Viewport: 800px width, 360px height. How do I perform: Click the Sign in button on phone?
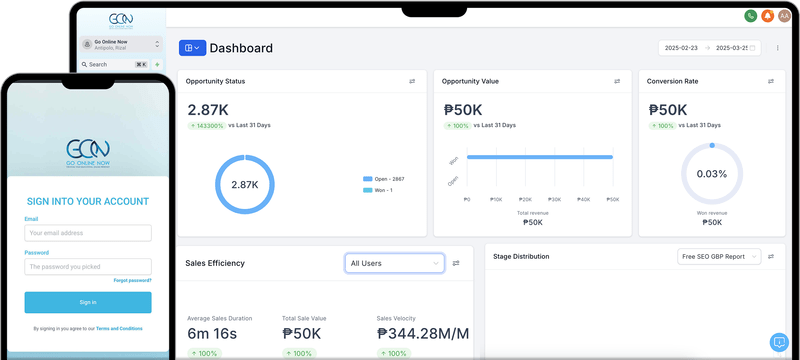point(88,302)
